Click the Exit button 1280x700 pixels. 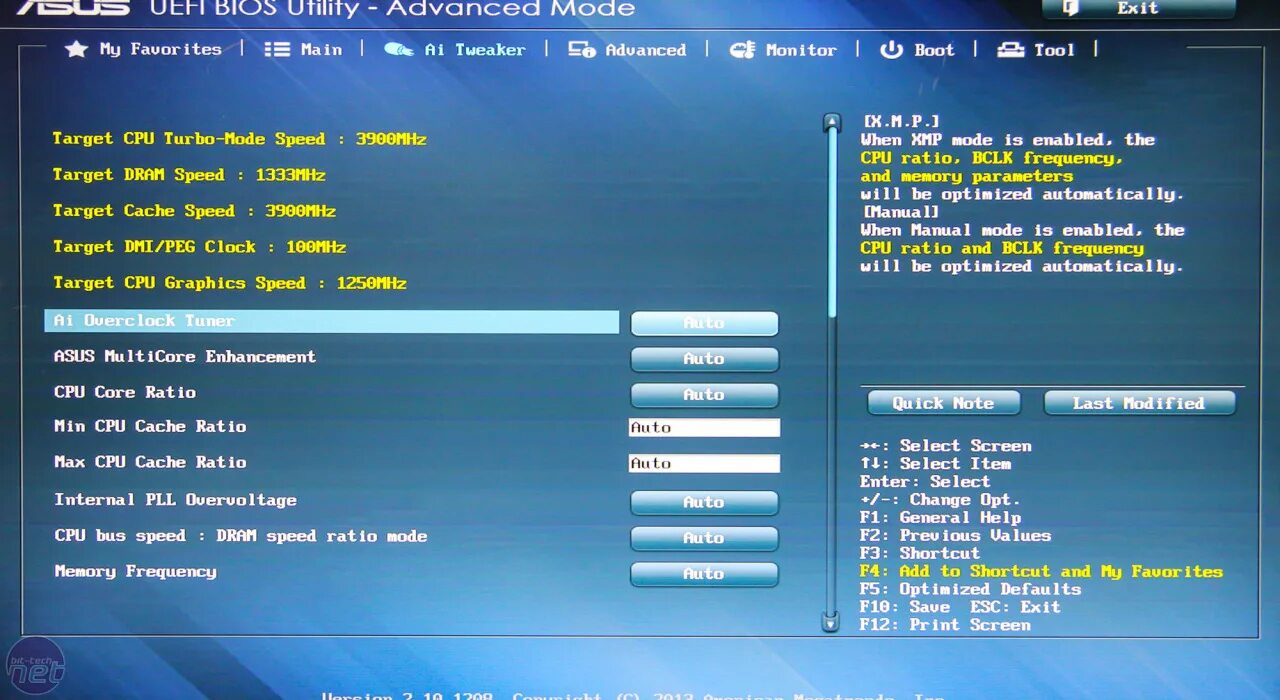point(1139,8)
